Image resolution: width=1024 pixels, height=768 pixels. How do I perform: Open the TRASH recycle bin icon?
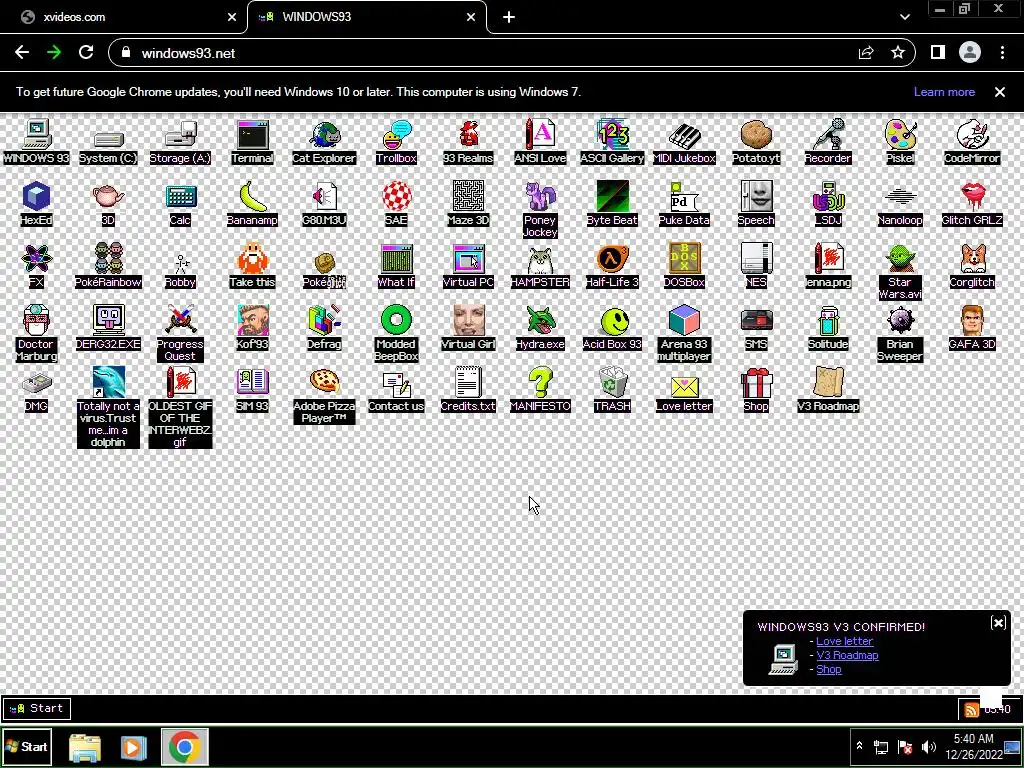[612, 390]
